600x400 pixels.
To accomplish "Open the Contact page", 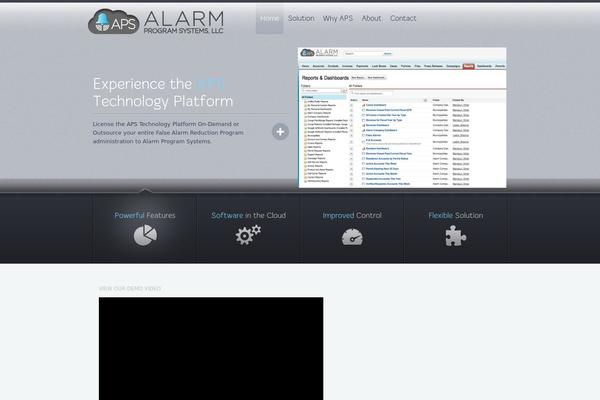I will 403,18.
